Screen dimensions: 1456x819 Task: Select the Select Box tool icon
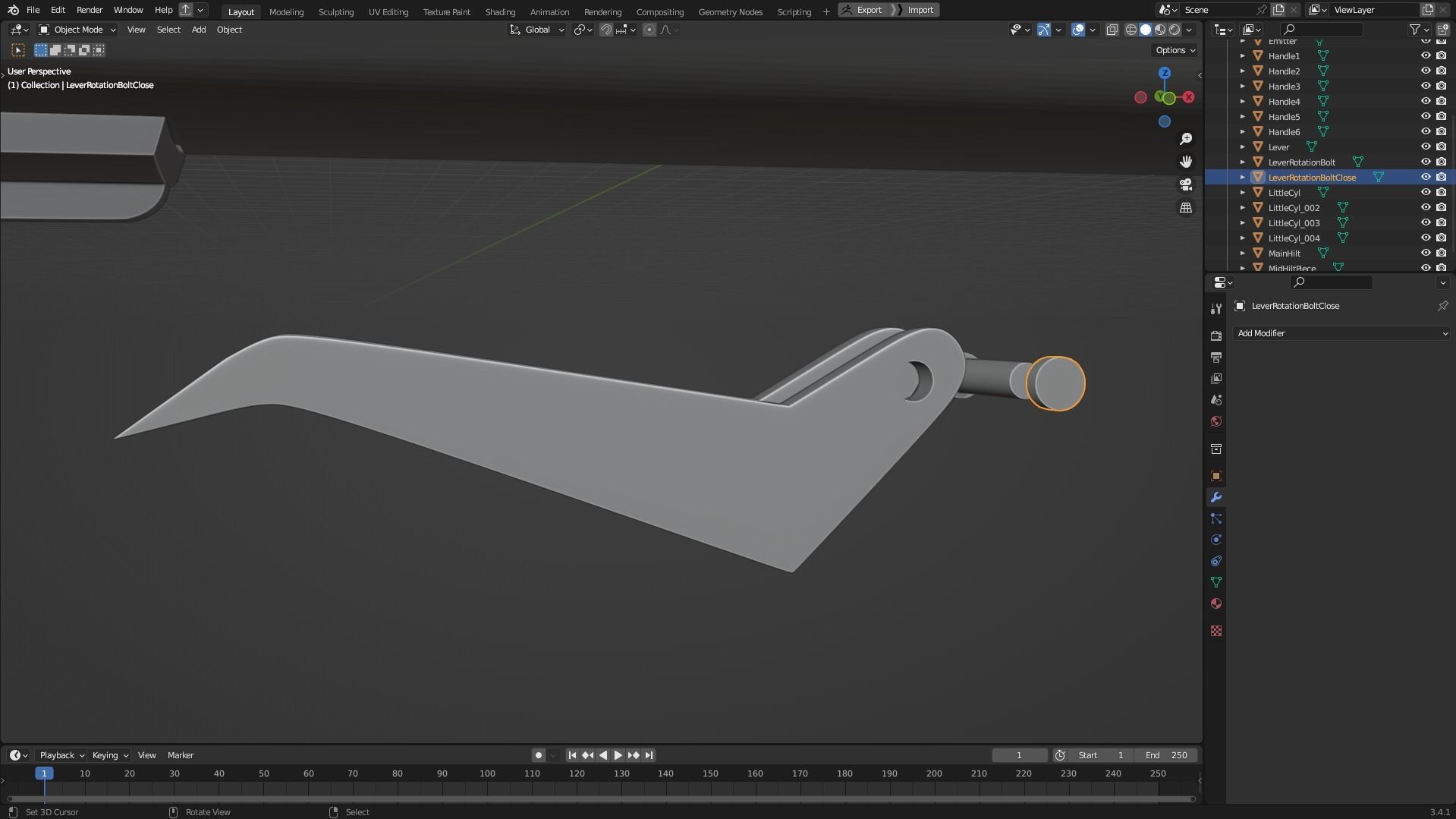point(18,50)
